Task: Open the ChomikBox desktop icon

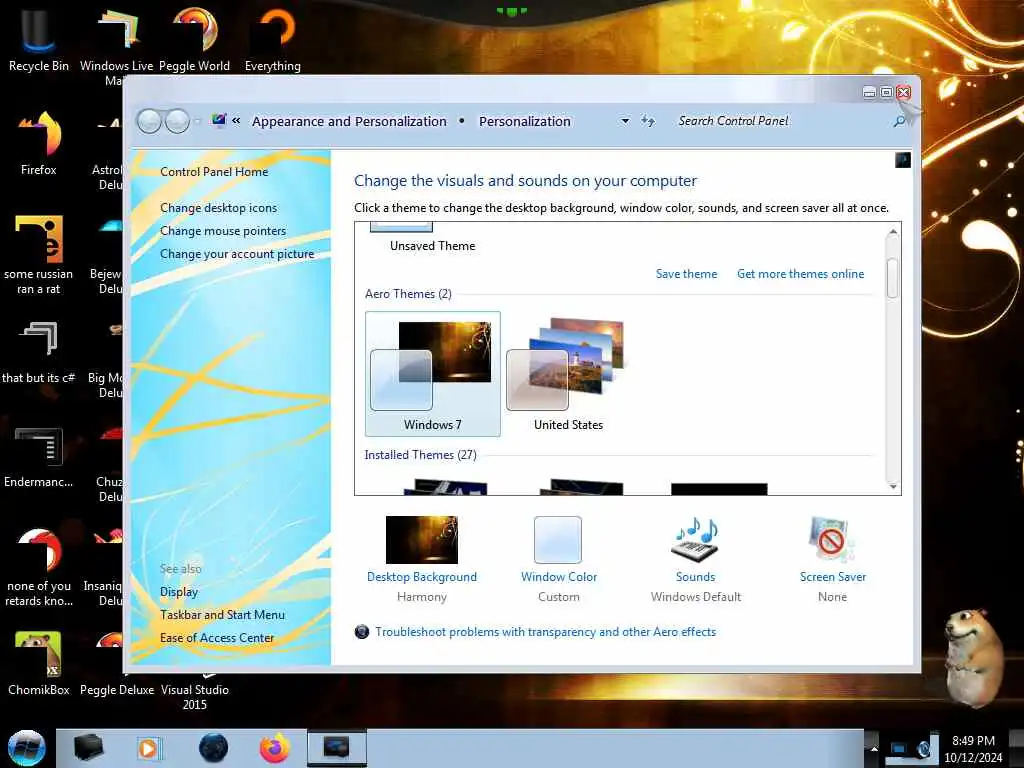Action: [39, 663]
